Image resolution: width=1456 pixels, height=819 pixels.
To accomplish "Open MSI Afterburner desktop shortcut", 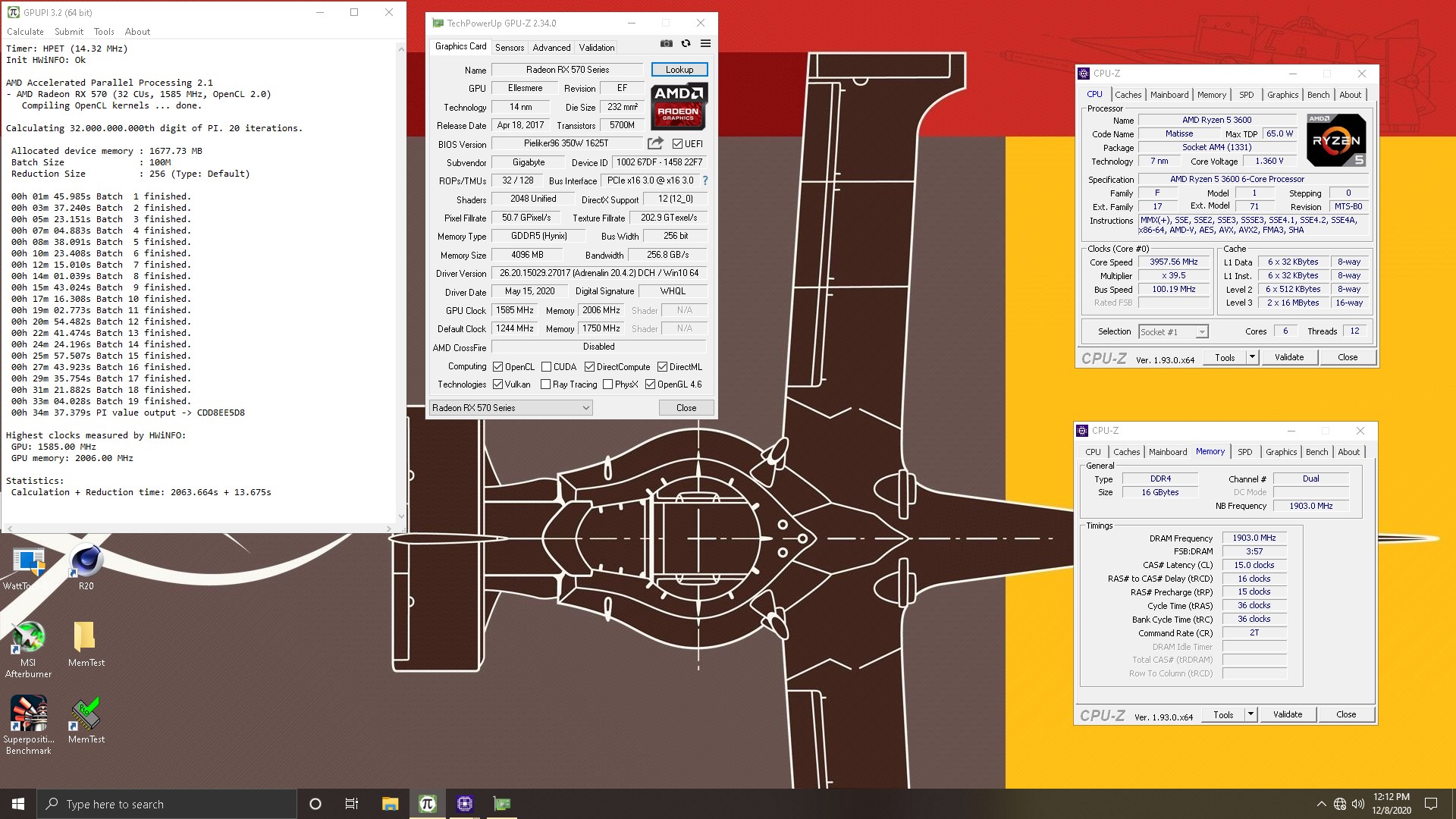I will 28,650.
